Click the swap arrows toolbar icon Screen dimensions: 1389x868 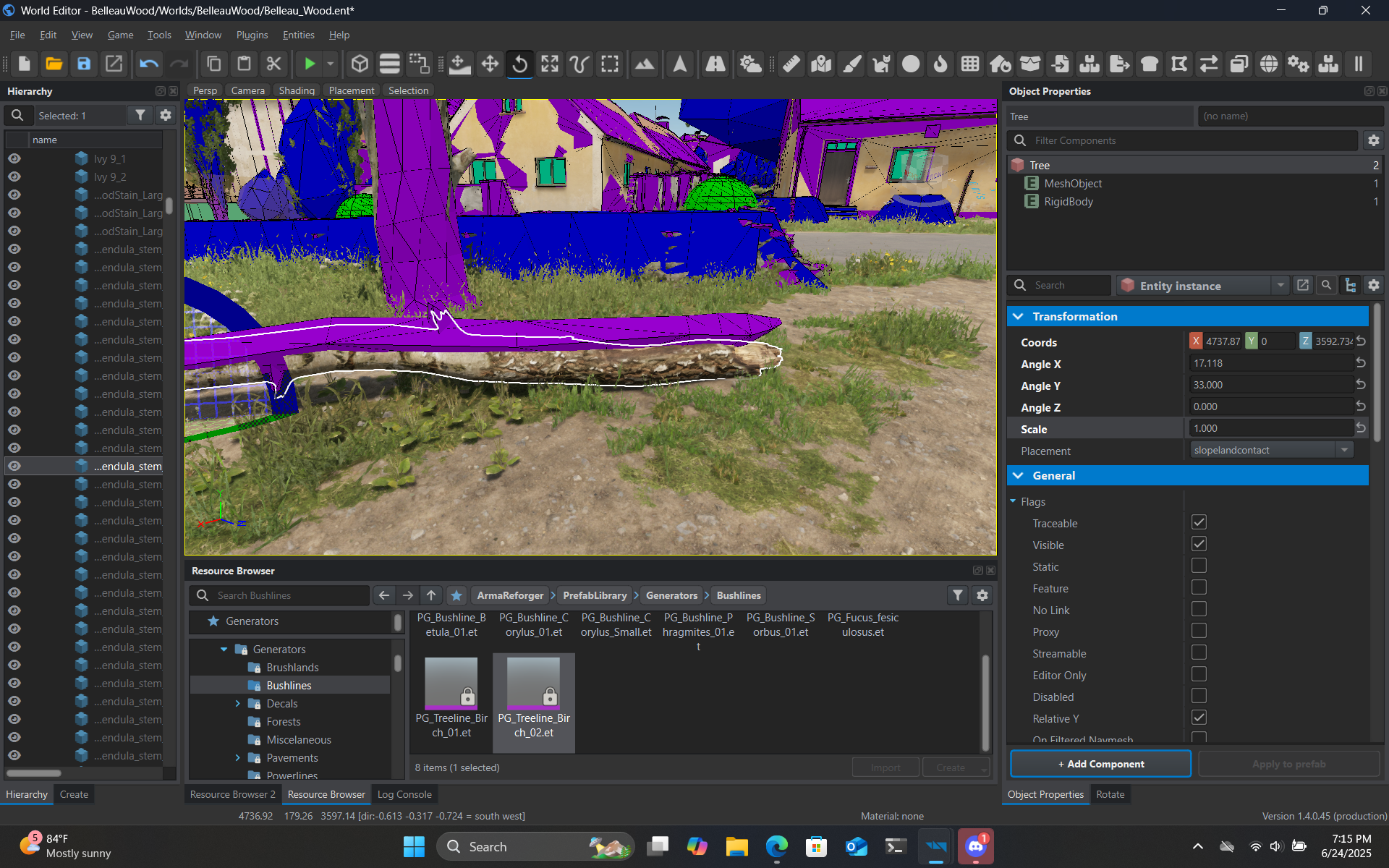pyautogui.click(x=1209, y=64)
